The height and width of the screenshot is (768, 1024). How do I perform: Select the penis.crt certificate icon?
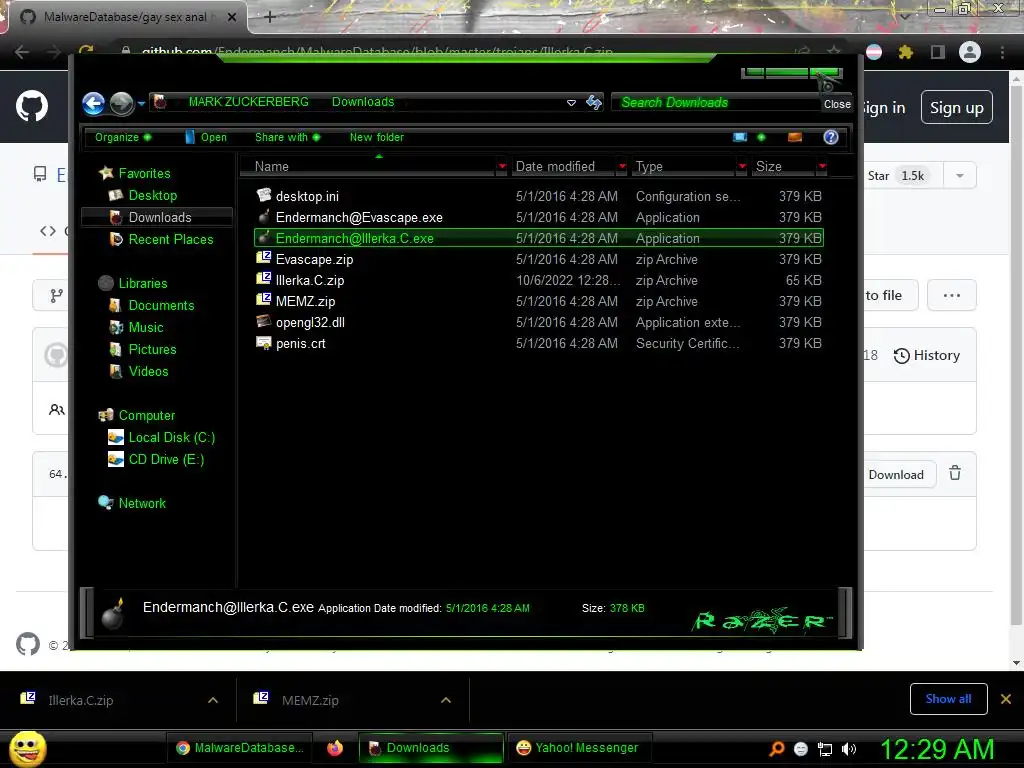point(264,343)
